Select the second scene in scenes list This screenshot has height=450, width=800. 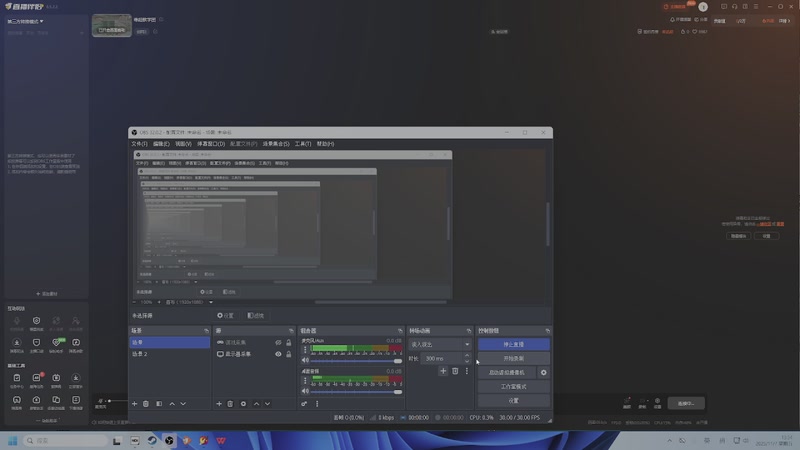[x=169, y=354]
